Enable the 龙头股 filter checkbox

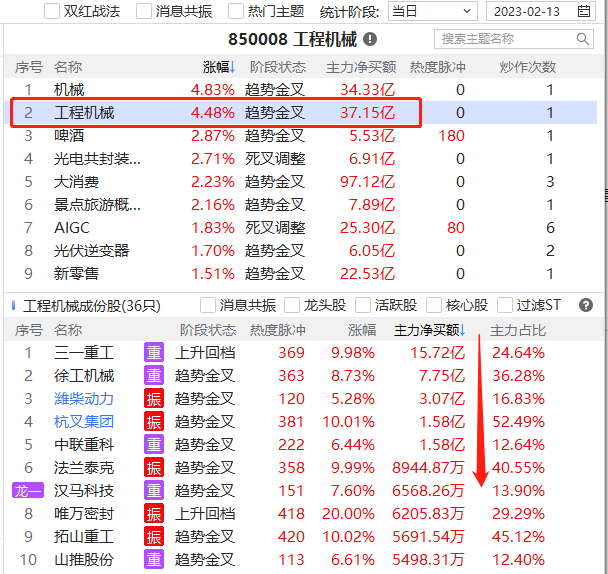click(x=292, y=305)
